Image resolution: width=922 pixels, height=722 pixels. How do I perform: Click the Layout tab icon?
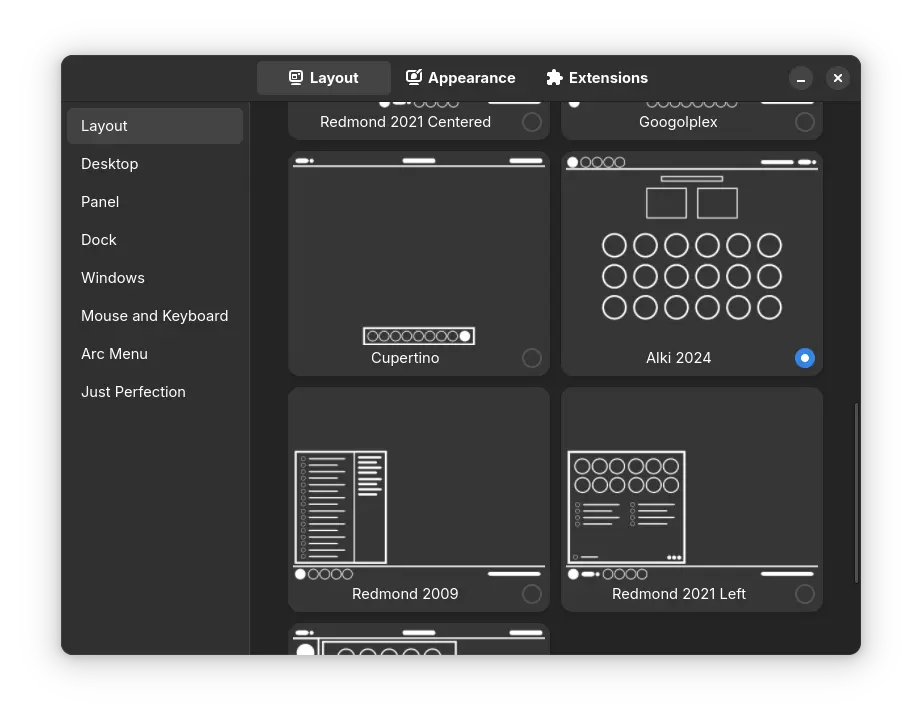point(296,78)
